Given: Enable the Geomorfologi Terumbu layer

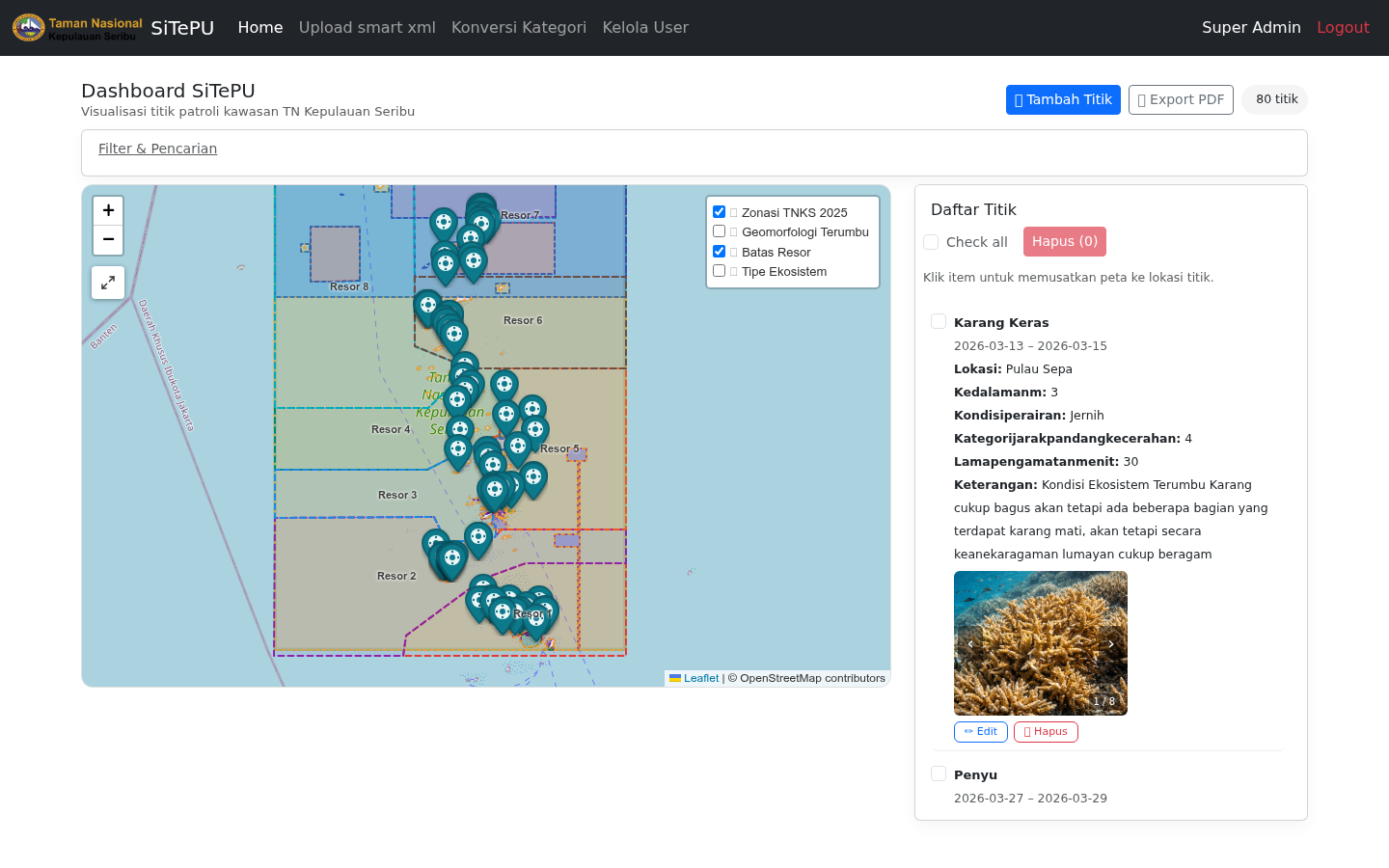Looking at the screenshot, I should (719, 231).
